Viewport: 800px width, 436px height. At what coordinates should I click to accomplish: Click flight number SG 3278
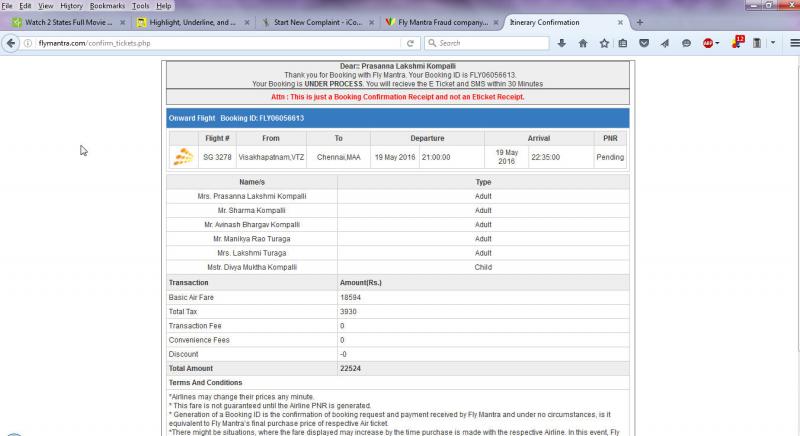pyautogui.click(x=217, y=157)
